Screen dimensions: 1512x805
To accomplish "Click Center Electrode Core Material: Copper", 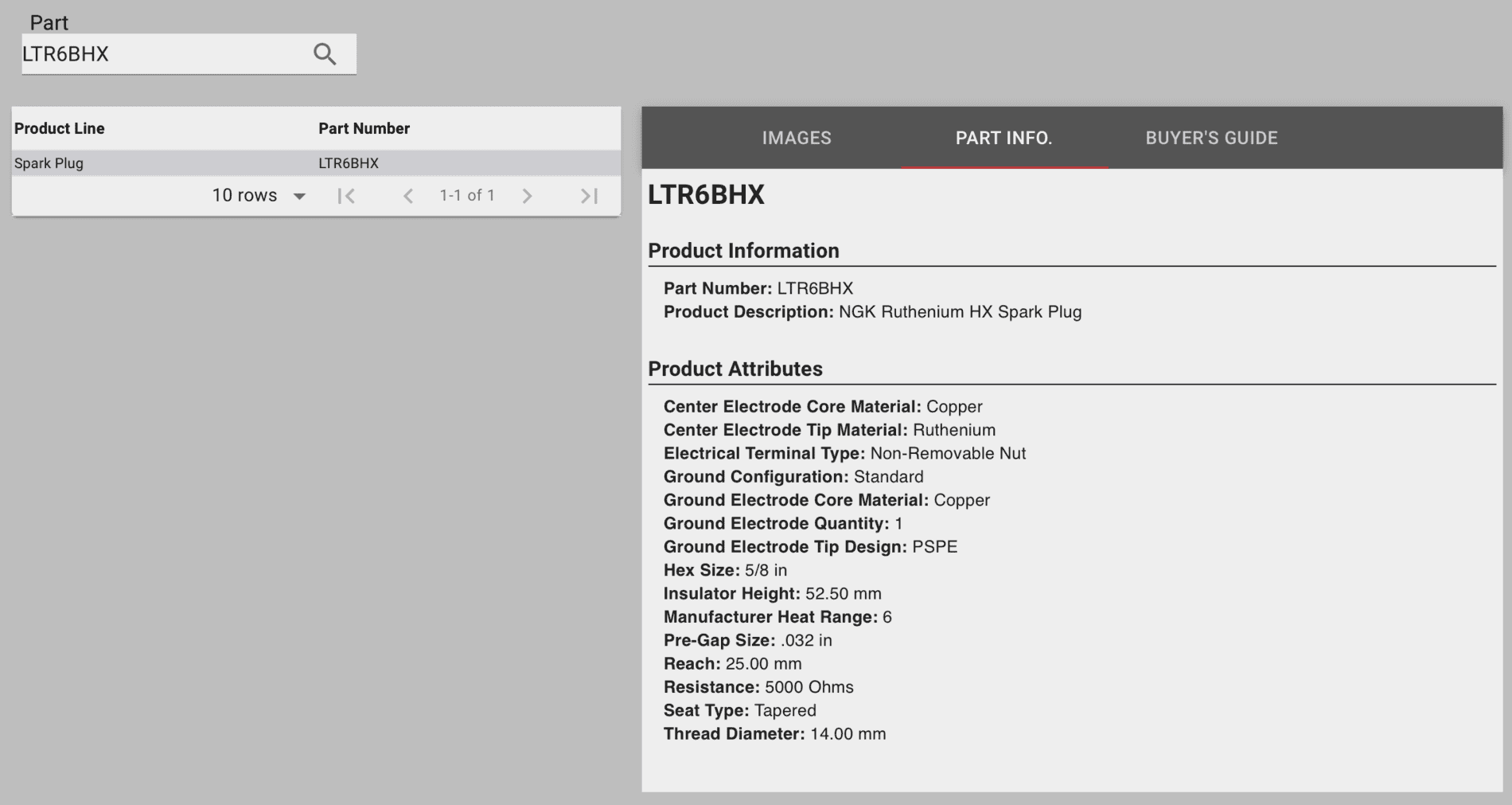I will click(x=823, y=407).
